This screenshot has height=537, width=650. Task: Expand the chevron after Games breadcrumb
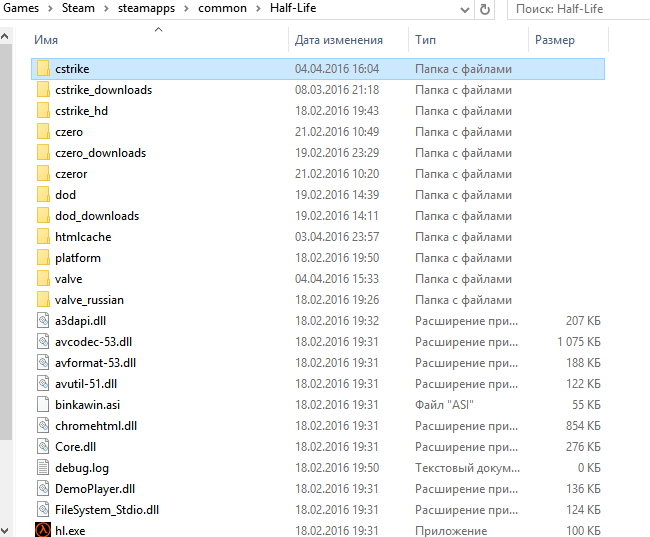coord(50,9)
